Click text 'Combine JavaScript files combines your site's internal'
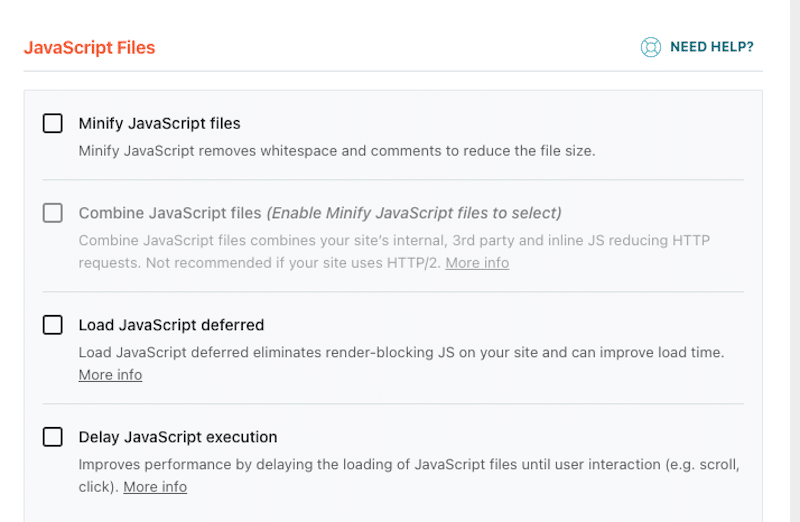This screenshot has width=800, height=522. click(x=263, y=240)
